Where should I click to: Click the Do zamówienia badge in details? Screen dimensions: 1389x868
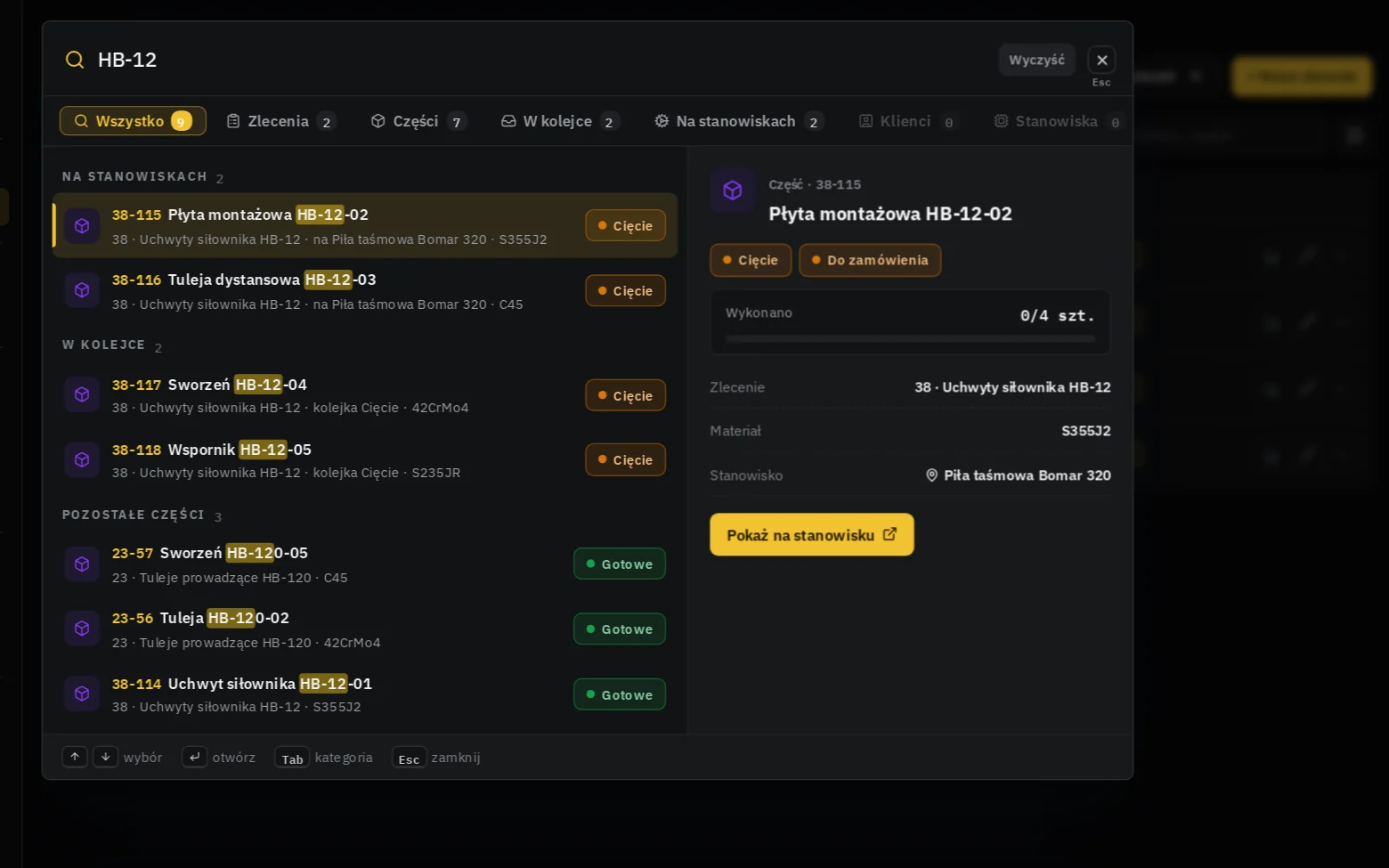pos(870,260)
